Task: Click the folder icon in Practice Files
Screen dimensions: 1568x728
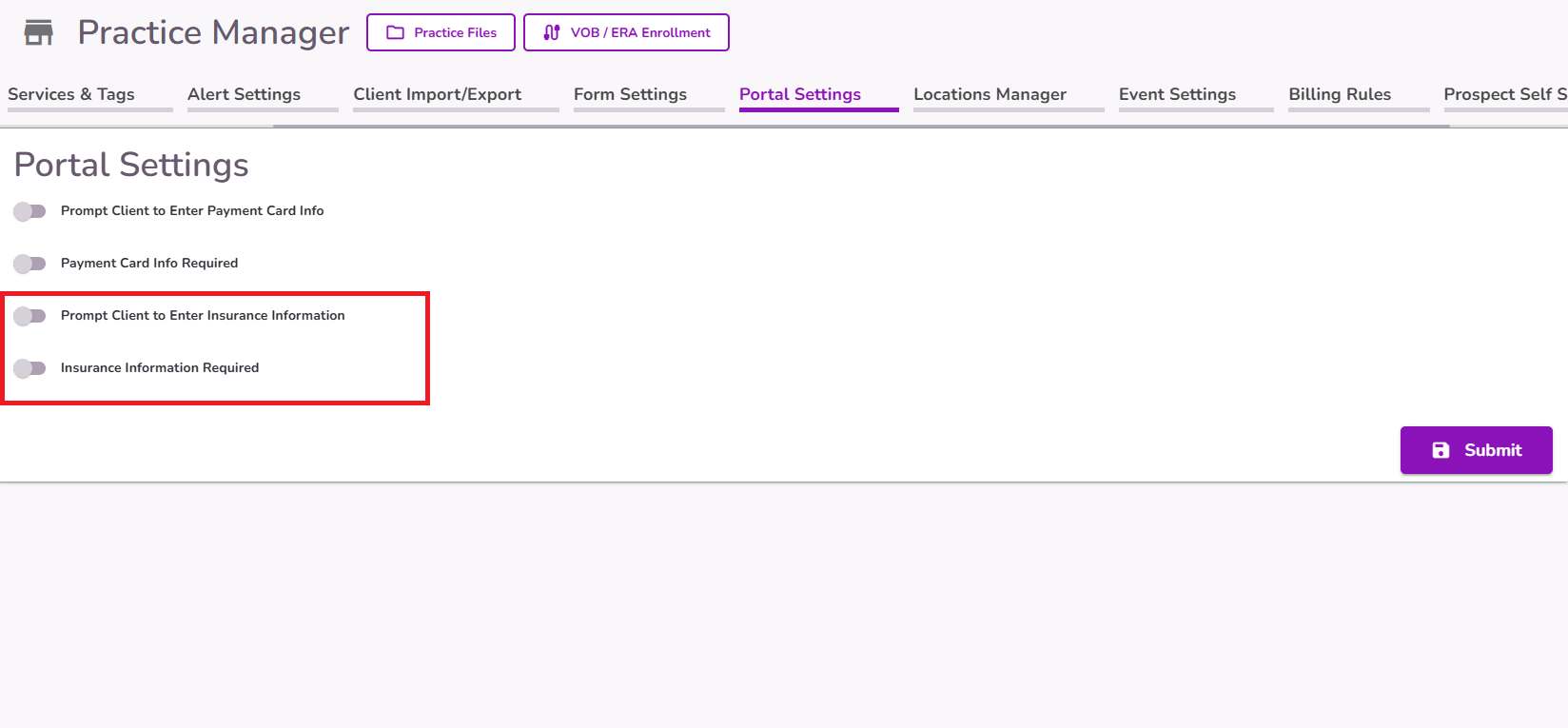Action: point(396,32)
